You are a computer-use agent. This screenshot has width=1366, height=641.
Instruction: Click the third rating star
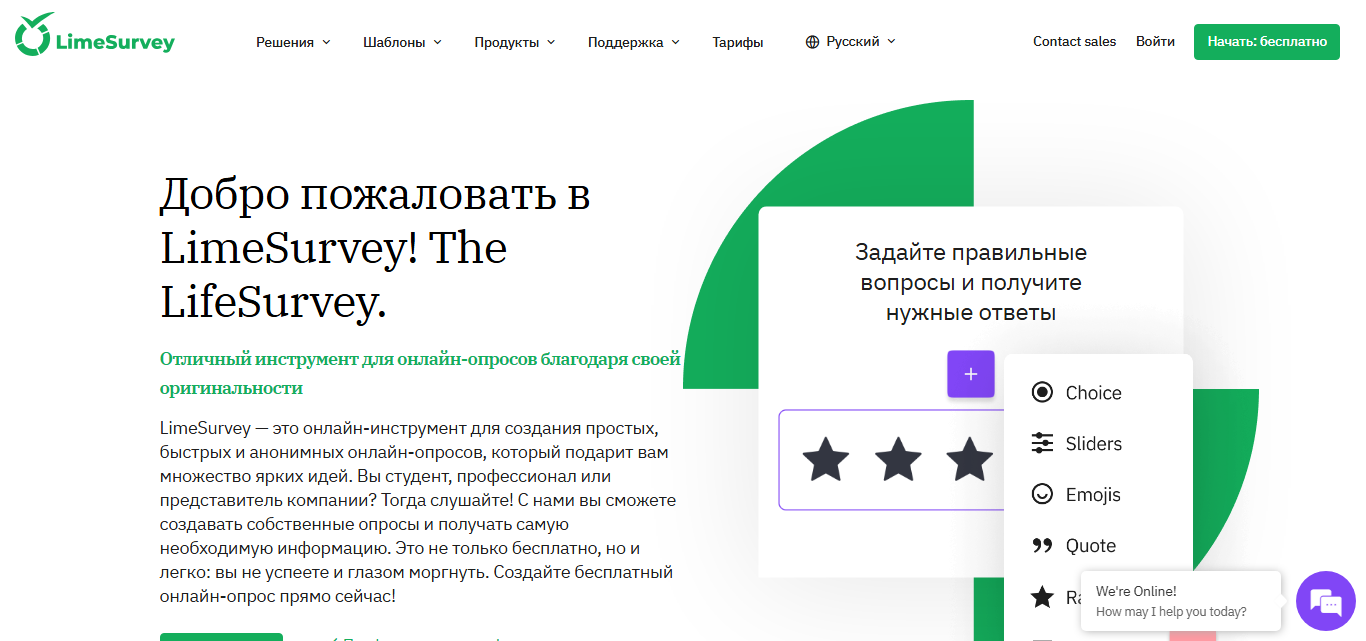coord(970,459)
